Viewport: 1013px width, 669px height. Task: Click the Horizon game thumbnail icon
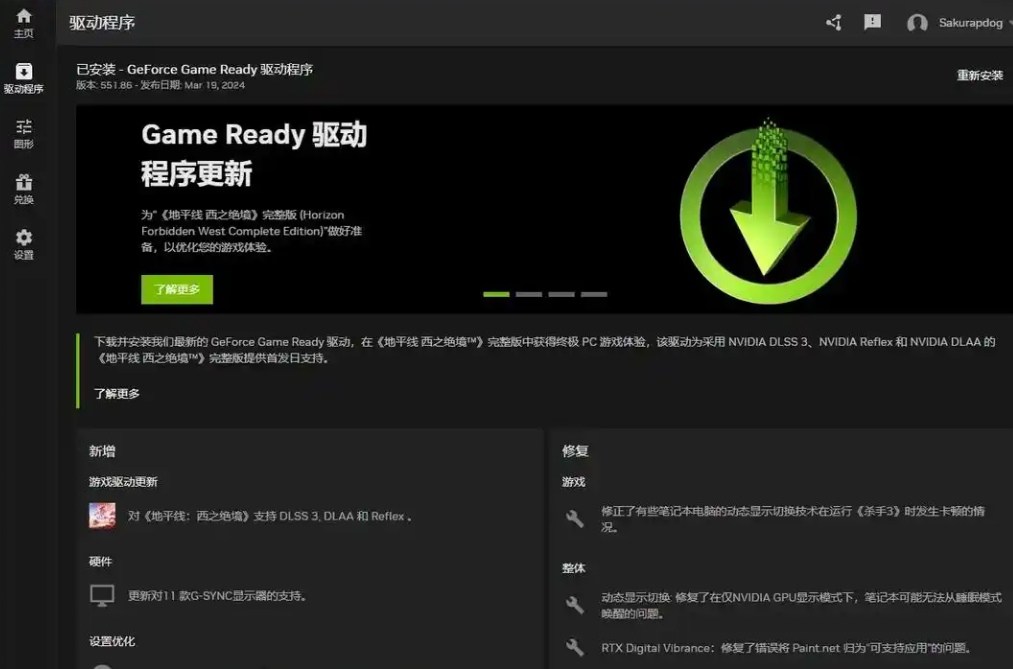(x=102, y=516)
